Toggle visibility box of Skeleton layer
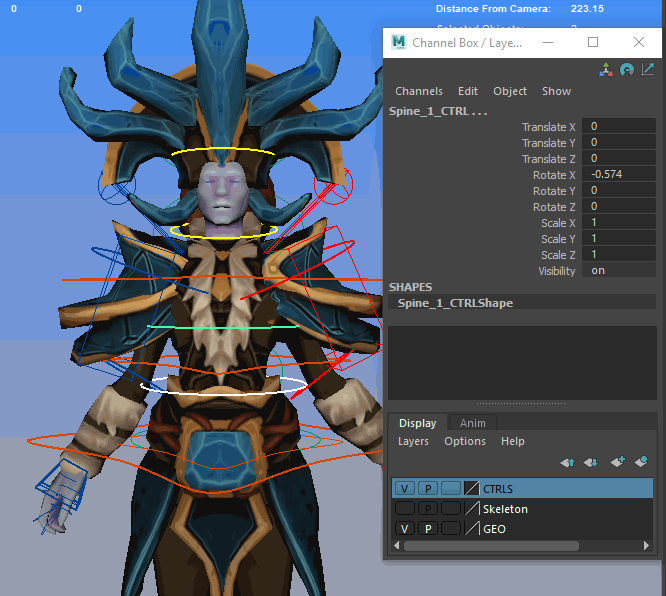The width and height of the screenshot is (666, 596). pos(404,508)
